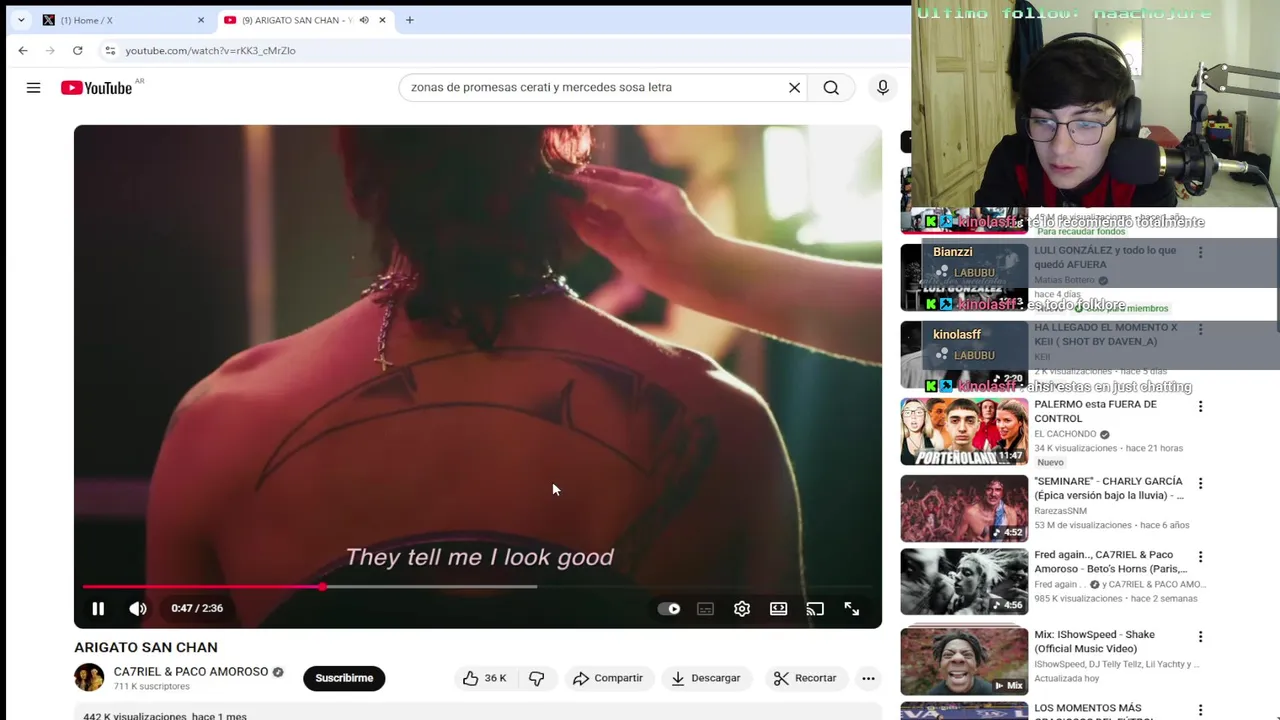Run the search with the magnifier button
The width and height of the screenshot is (1280, 720).
point(831,88)
